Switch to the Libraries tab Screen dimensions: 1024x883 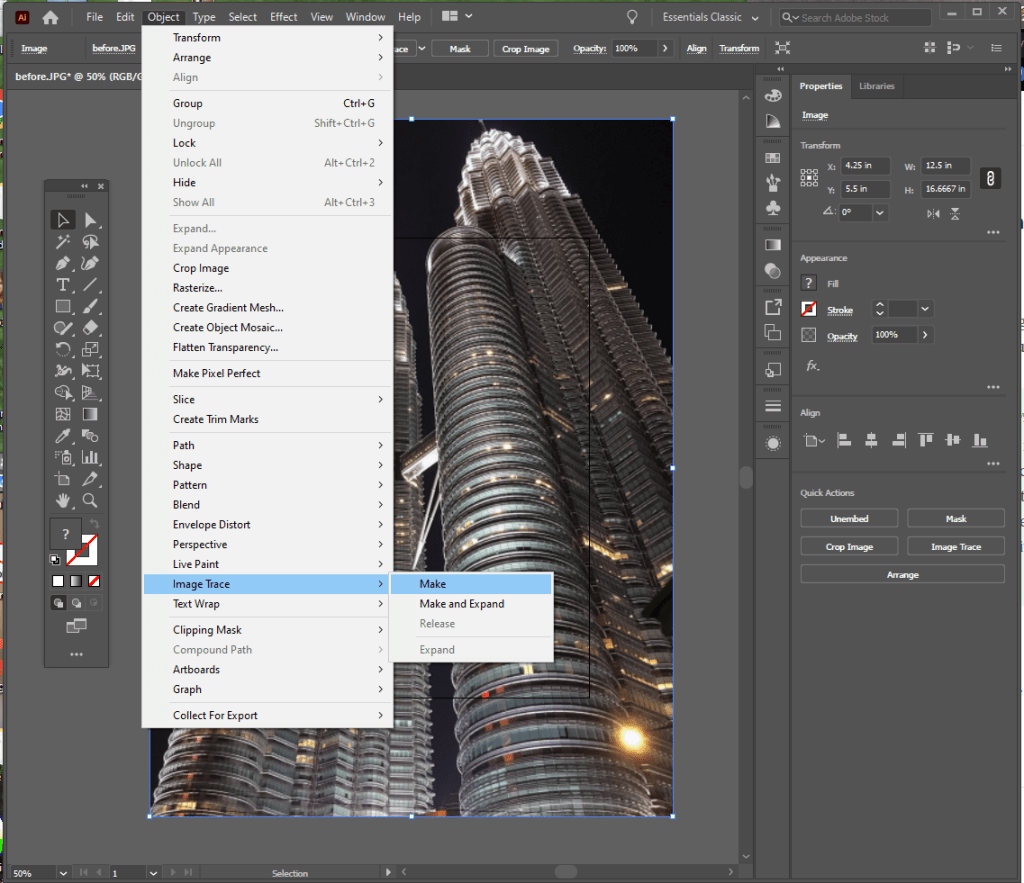coord(876,86)
